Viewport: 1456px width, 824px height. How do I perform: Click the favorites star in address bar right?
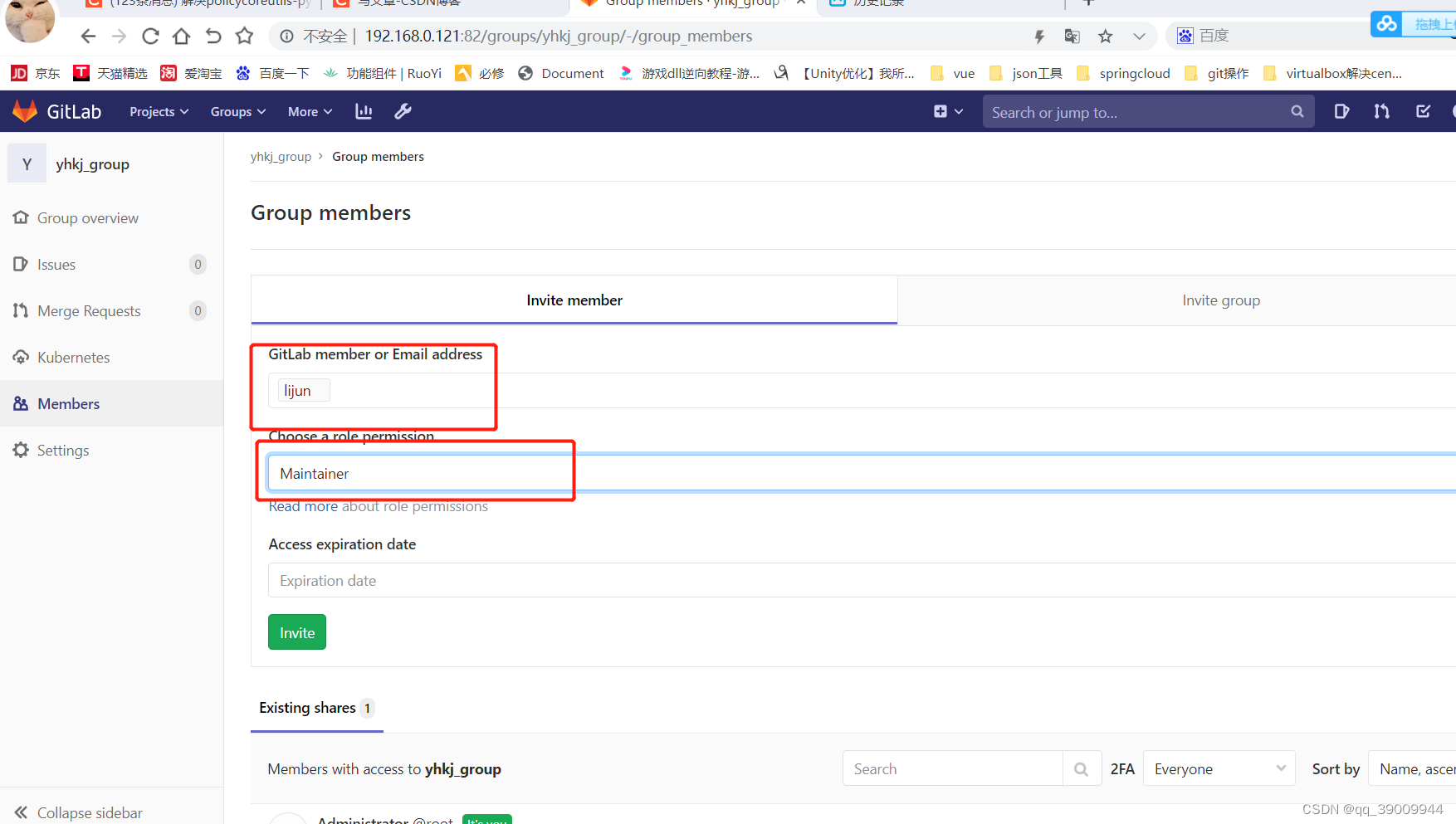(x=1105, y=36)
